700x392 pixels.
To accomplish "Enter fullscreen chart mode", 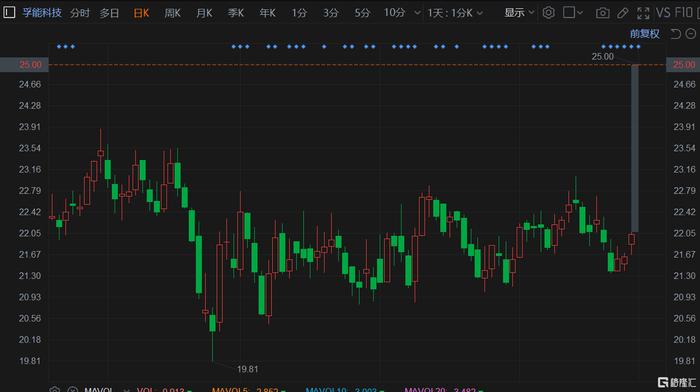I will 643,13.
